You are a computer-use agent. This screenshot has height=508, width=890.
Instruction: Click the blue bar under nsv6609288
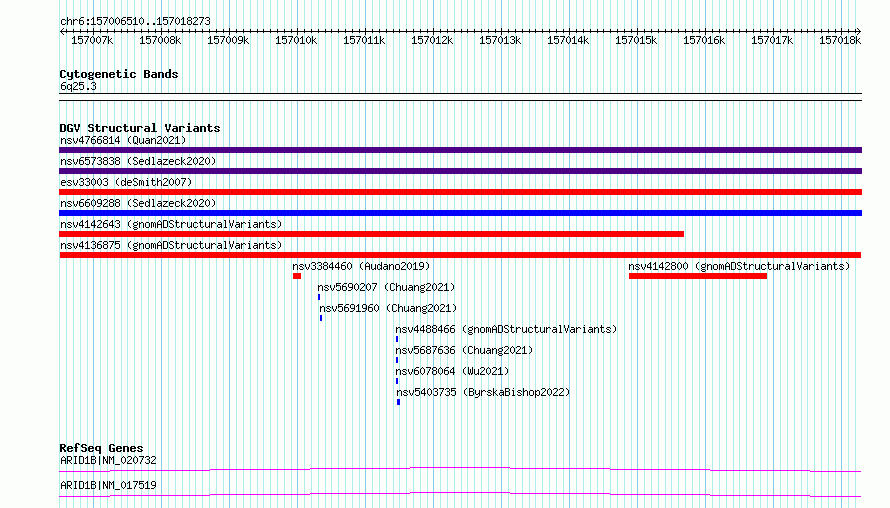(460, 213)
